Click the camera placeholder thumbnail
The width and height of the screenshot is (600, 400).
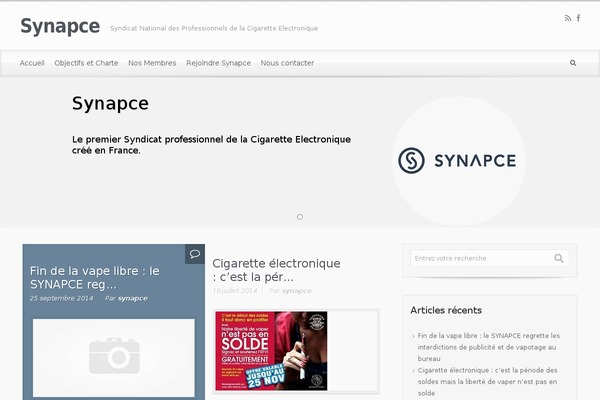114,358
